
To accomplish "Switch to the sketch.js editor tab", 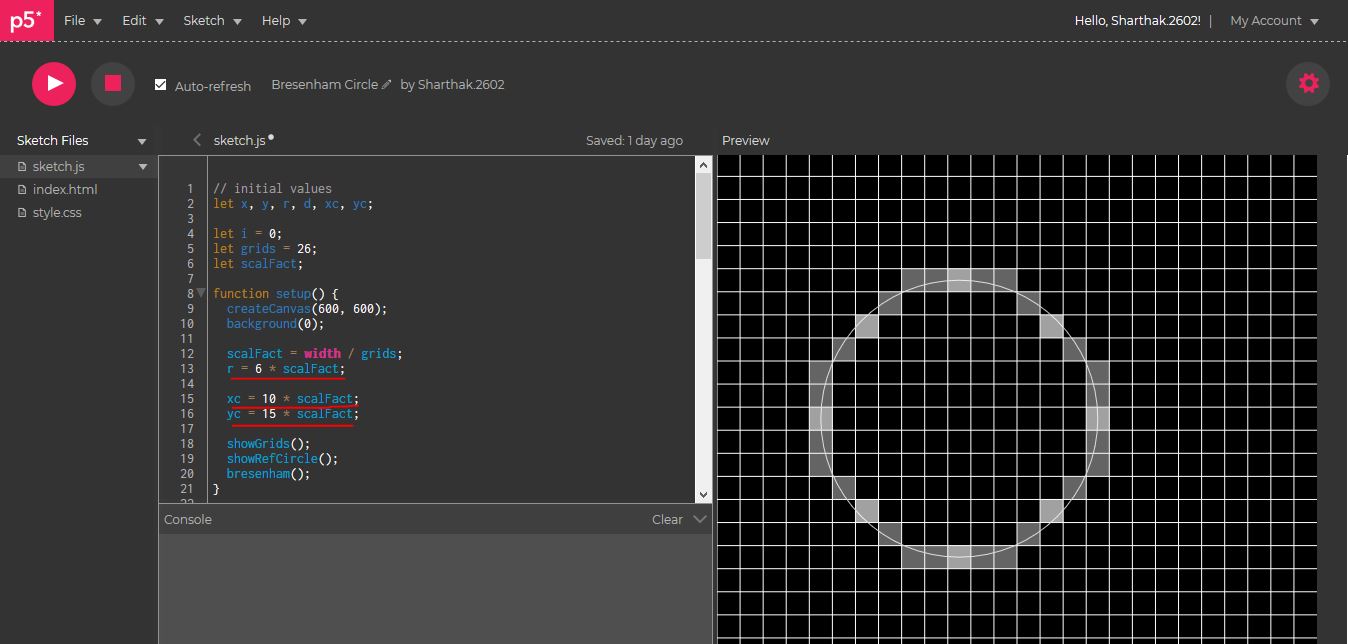I will click(240, 140).
